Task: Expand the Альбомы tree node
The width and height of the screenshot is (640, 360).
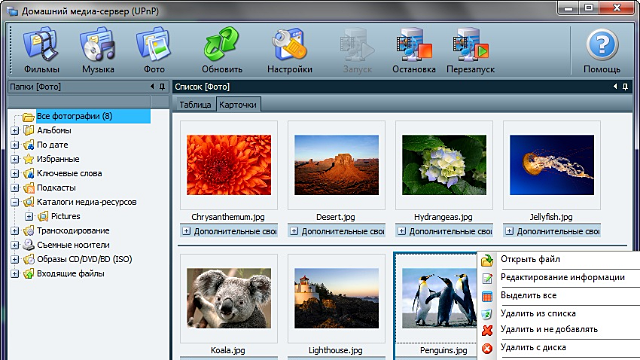Action: coord(15,131)
